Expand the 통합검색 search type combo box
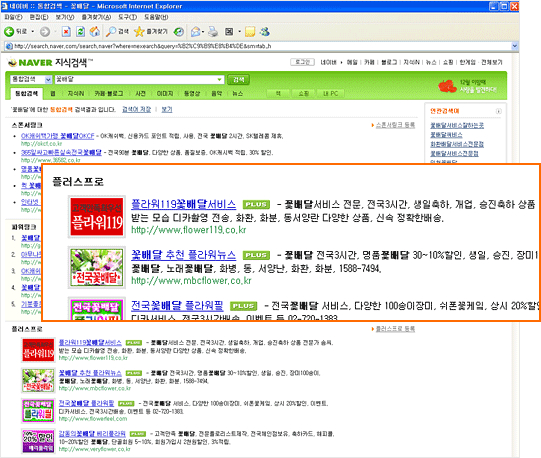 [31, 79]
